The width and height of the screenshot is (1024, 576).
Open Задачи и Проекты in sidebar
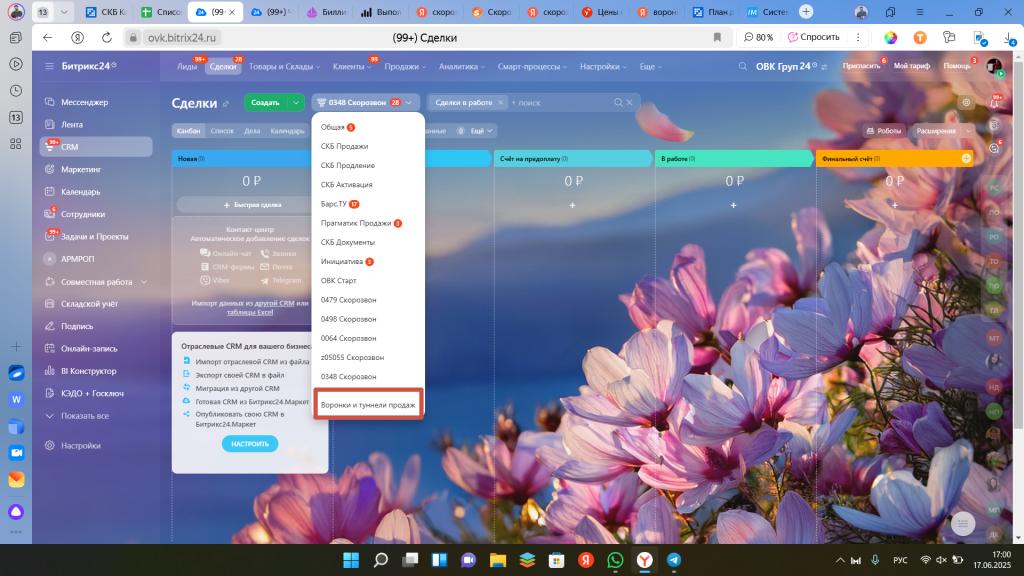95,236
